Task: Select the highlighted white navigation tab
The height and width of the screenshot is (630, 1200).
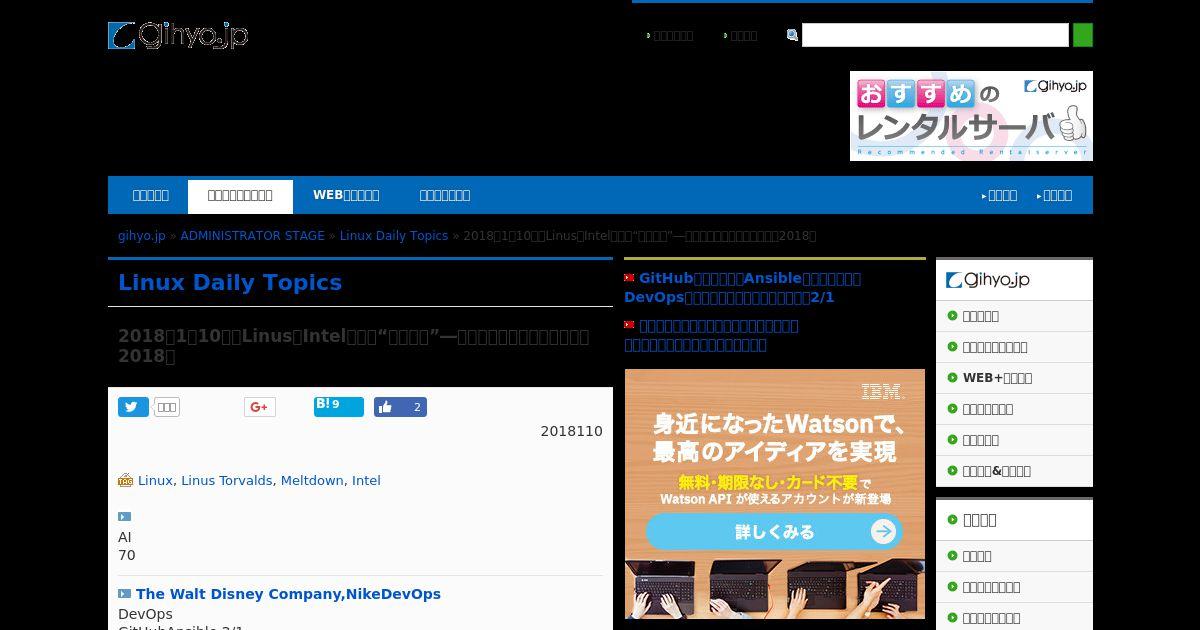Action: [x=240, y=196]
